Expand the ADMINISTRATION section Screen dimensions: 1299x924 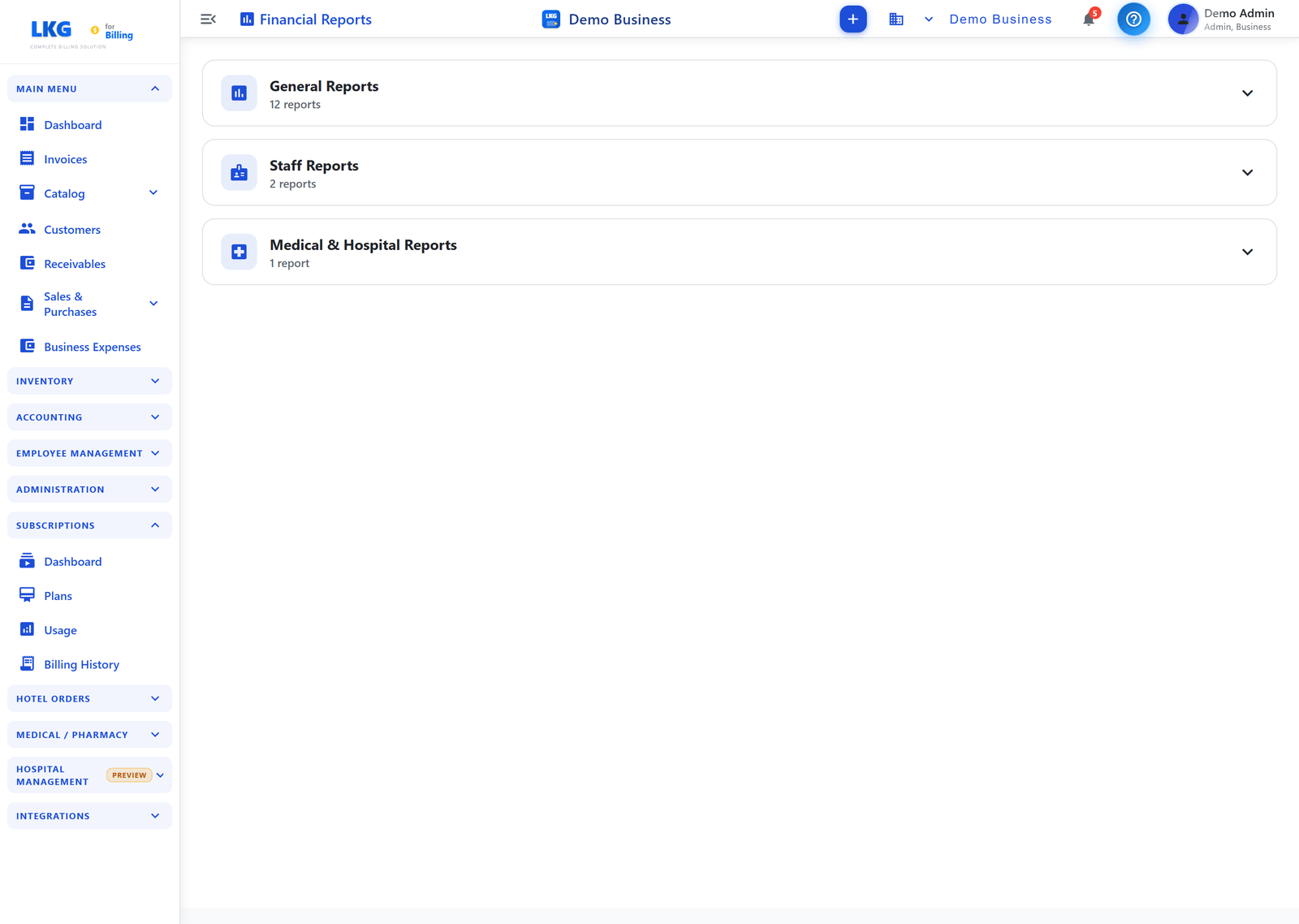tap(89, 490)
